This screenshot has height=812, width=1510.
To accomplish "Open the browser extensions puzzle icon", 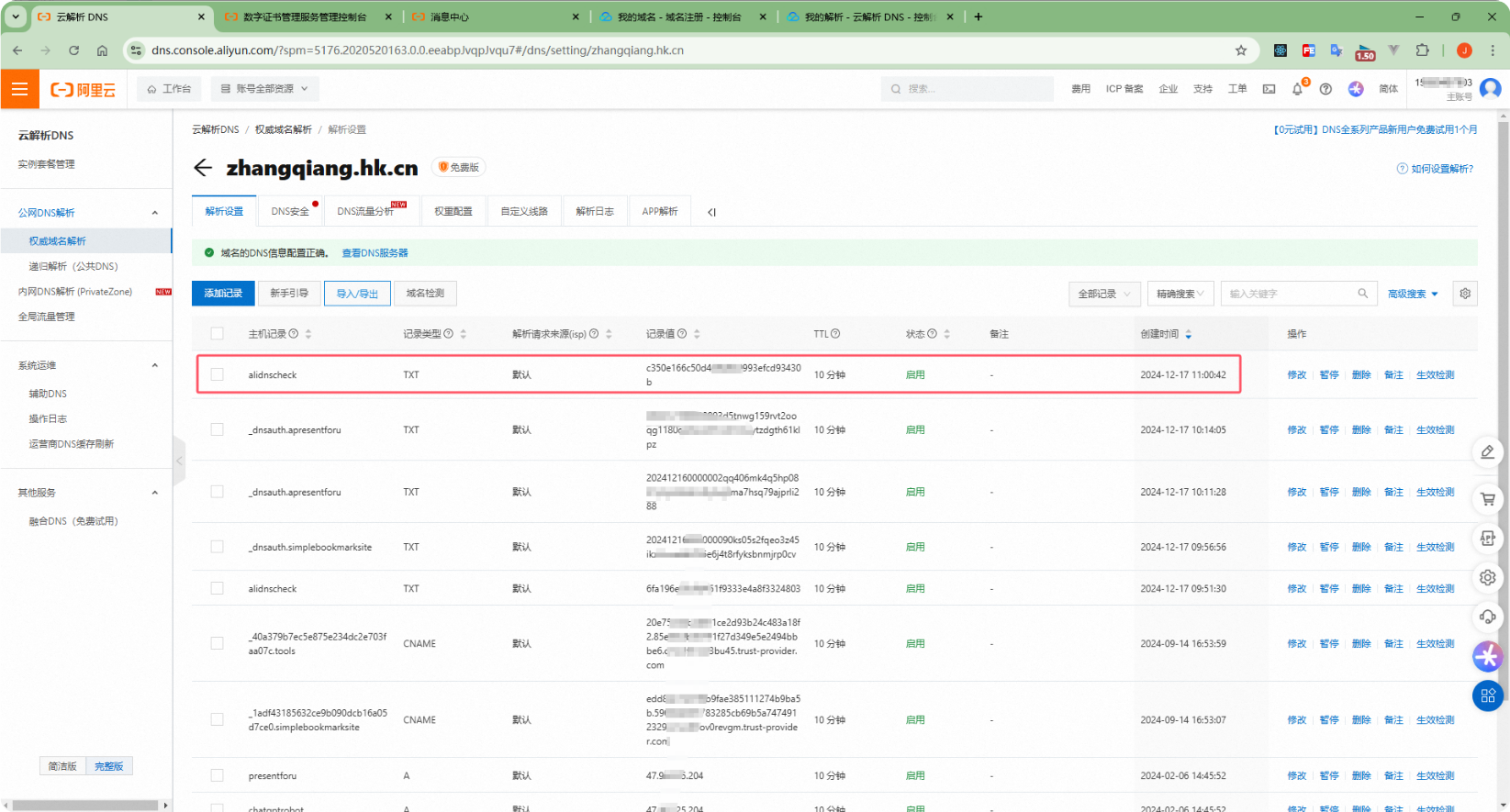I will pyautogui.click(x=1423, y=50).
